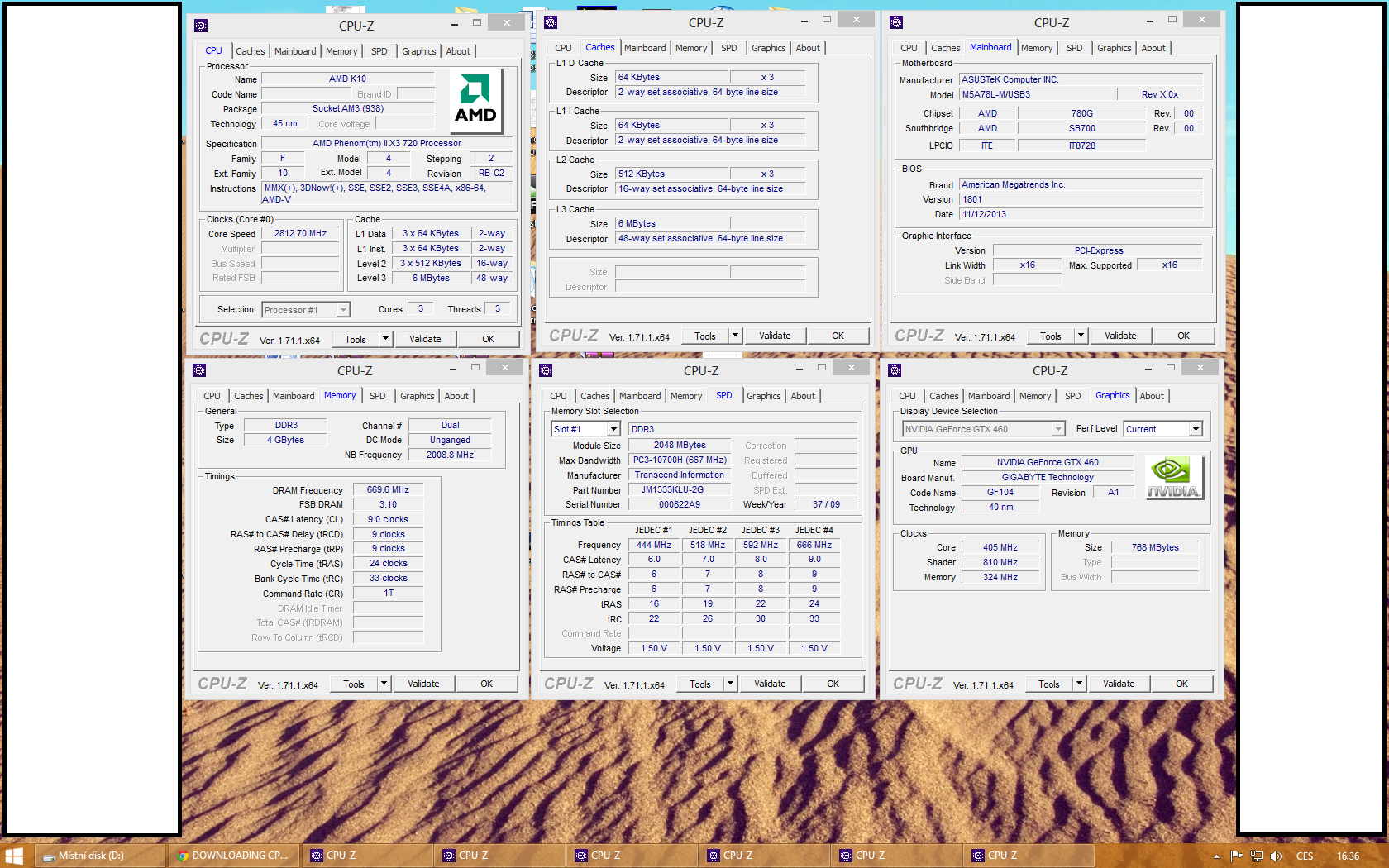1389x868 pixels.
Task: Switch to Caches tab in CPU window
Action: [x=250, y=51]
